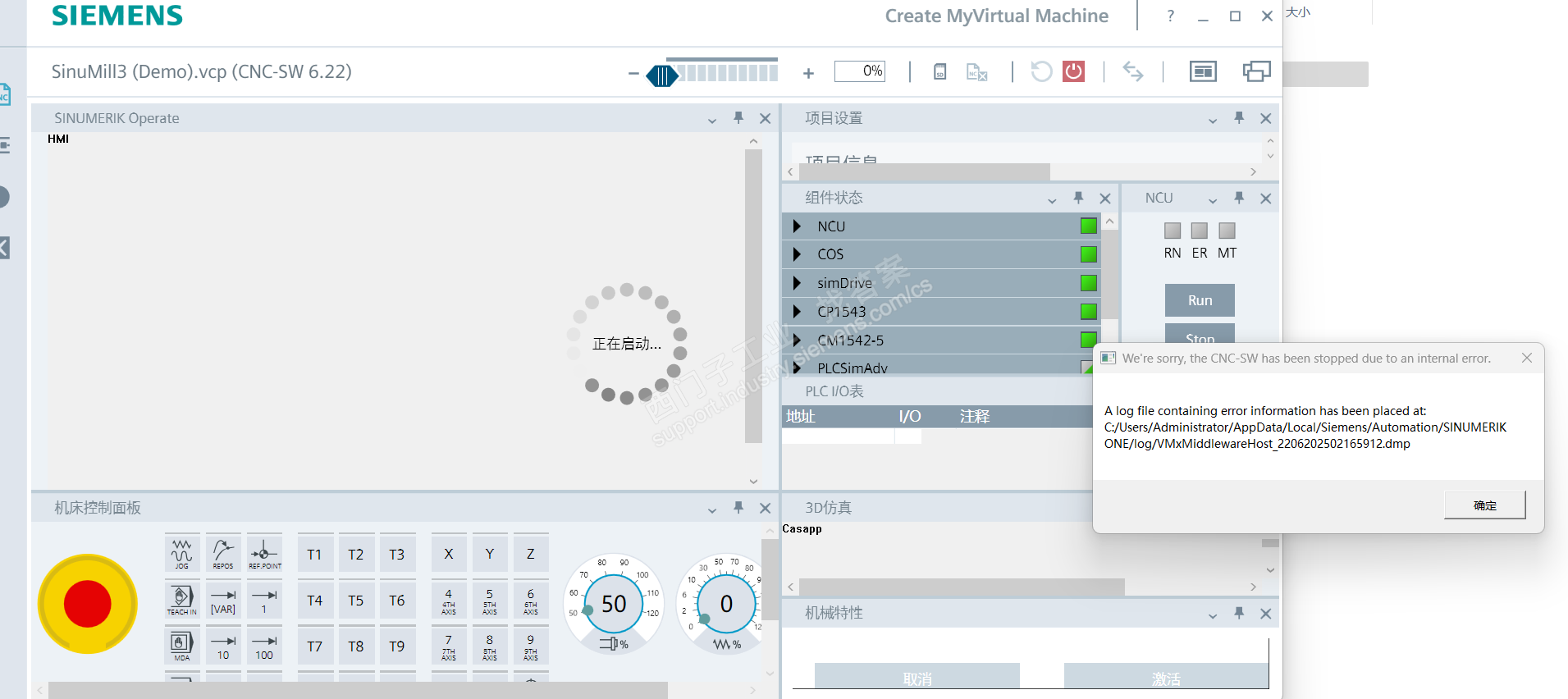Click the 注释 column header

(x=975, y=417)
